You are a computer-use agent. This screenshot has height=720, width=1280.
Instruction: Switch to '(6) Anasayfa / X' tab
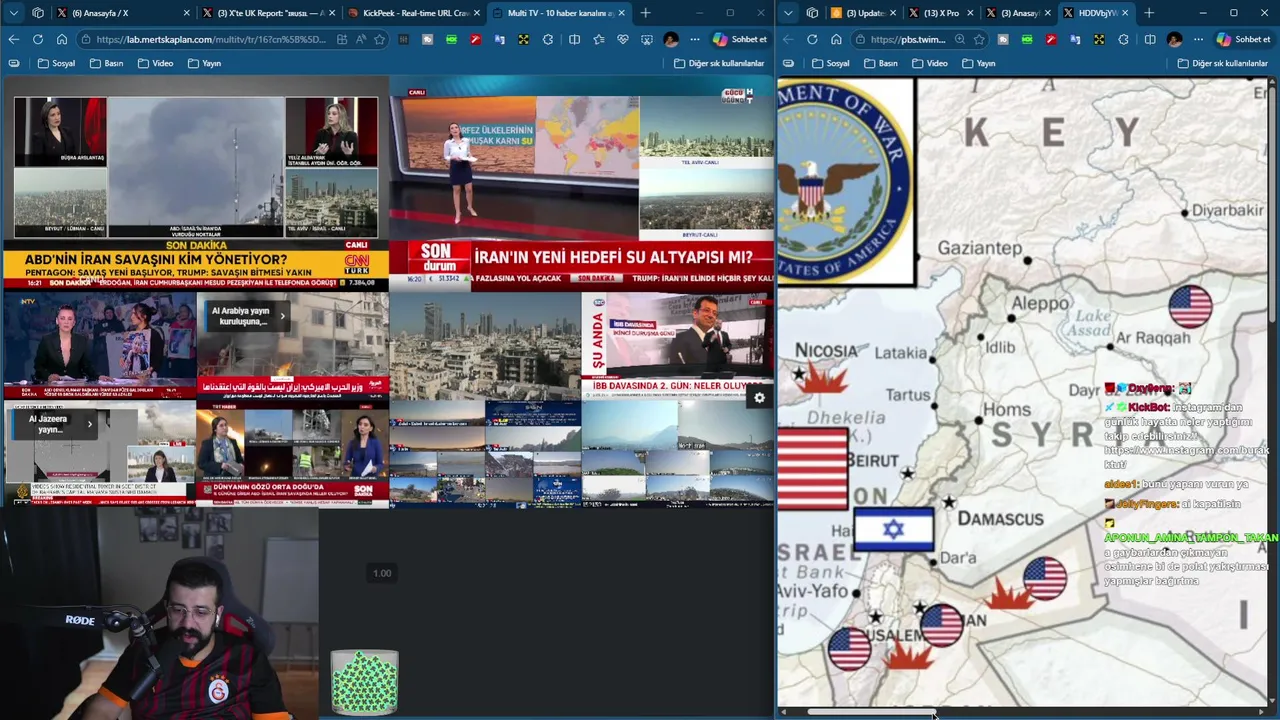125,13
